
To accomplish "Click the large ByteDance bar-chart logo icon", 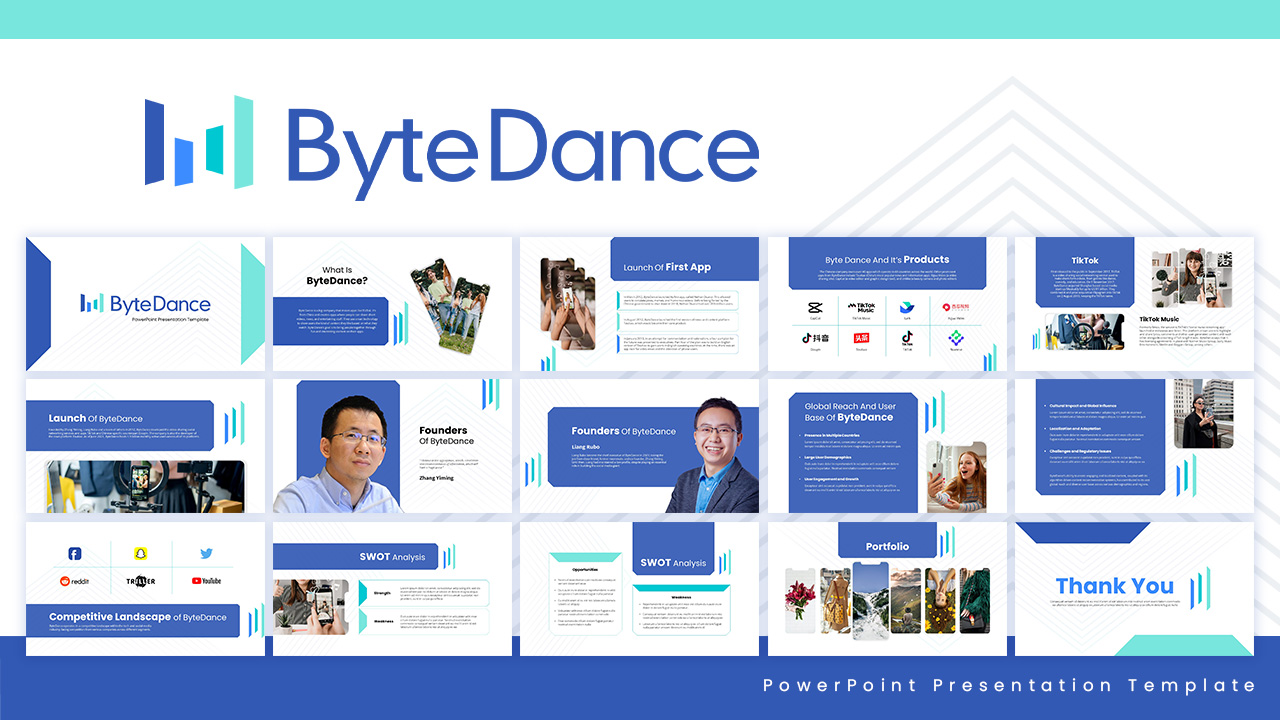I will 199,142.
